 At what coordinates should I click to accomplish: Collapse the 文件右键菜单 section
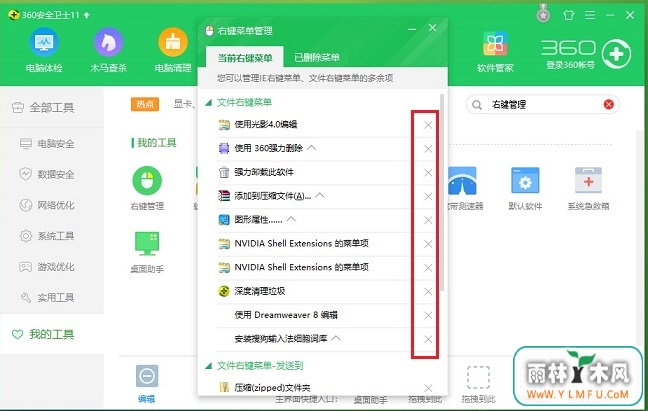[x=209, y=102]
